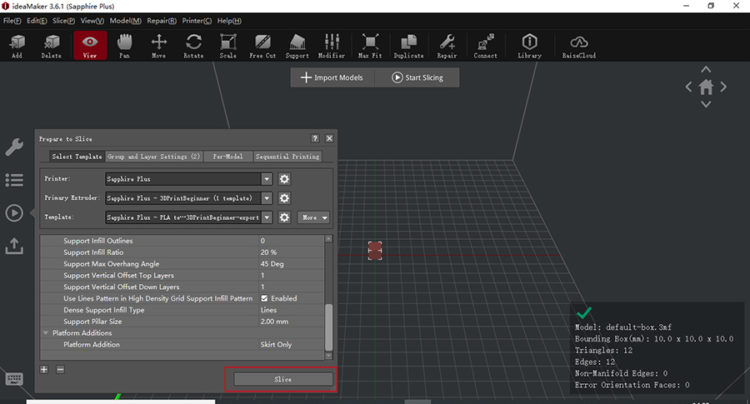Screen dimensions: 750x404
Task: Click the minus button below settings list
Action: click(x=60, y=370)
